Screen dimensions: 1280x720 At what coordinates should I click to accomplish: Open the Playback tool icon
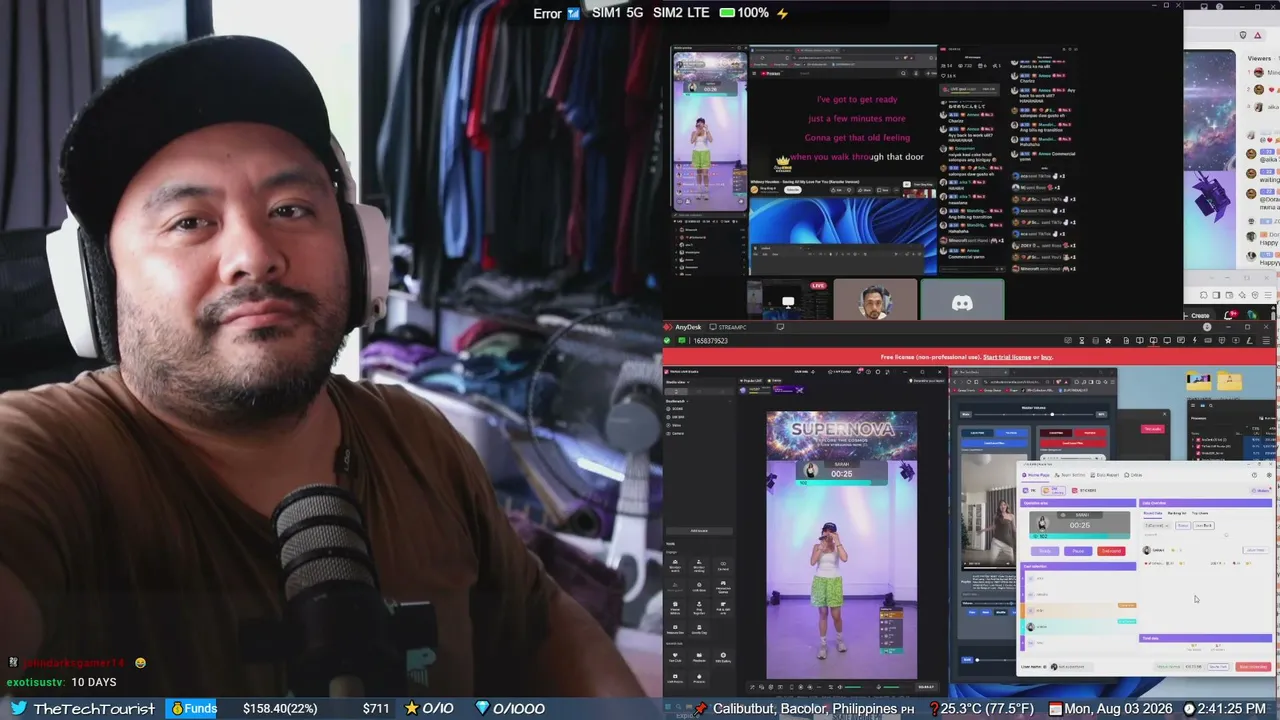pyautogui.click(x=699, y=659)
